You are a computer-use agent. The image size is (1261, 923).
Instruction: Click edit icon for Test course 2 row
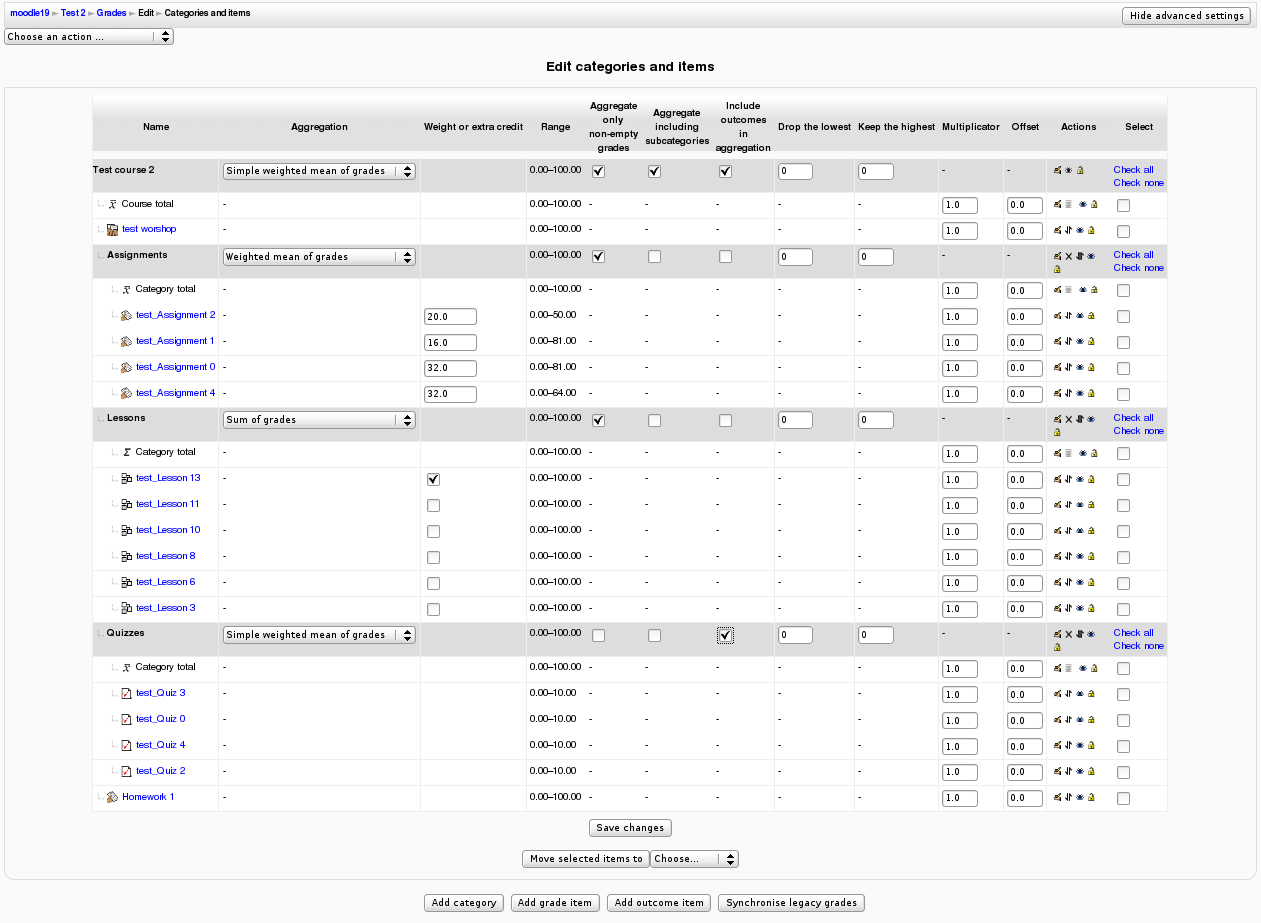[1057, 171]
